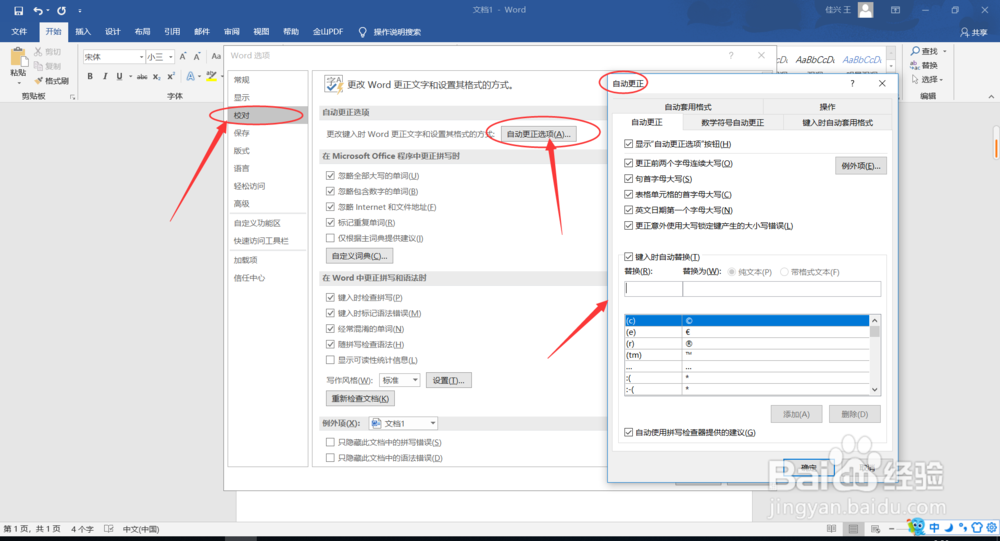This screenshot has height=541, width=1000.
Task: Switch to AutoFormat As You Type tab
Action: [837, 122]
